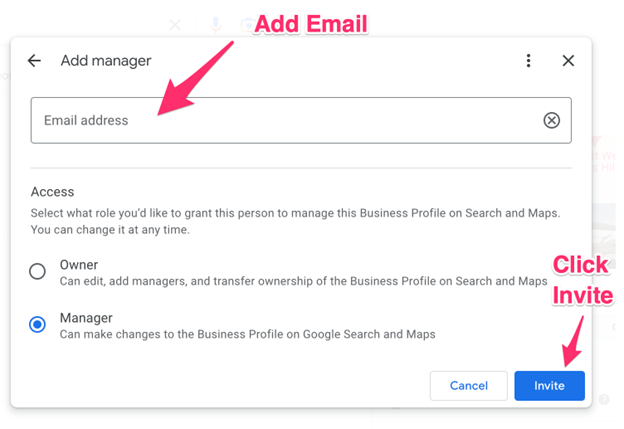Open the three-dot more options menu

click(x=528, y=60)
